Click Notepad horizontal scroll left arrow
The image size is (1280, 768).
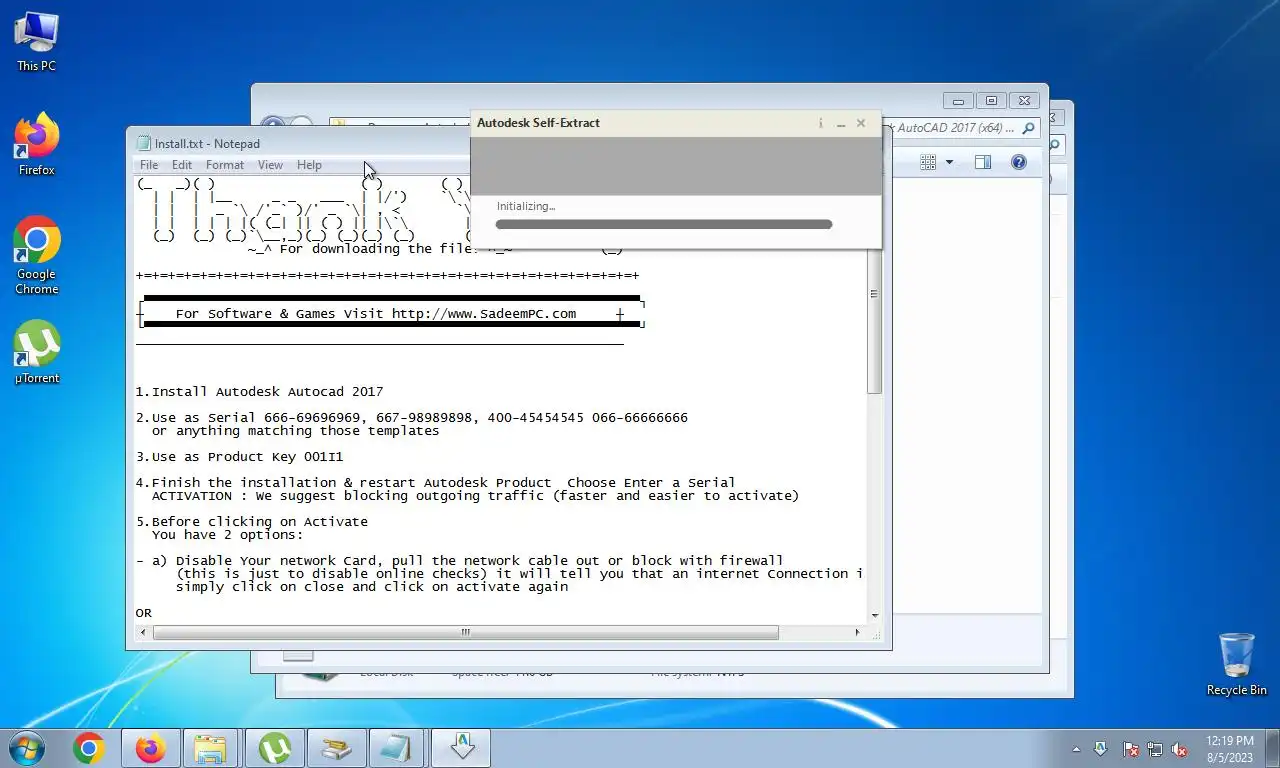143,632
